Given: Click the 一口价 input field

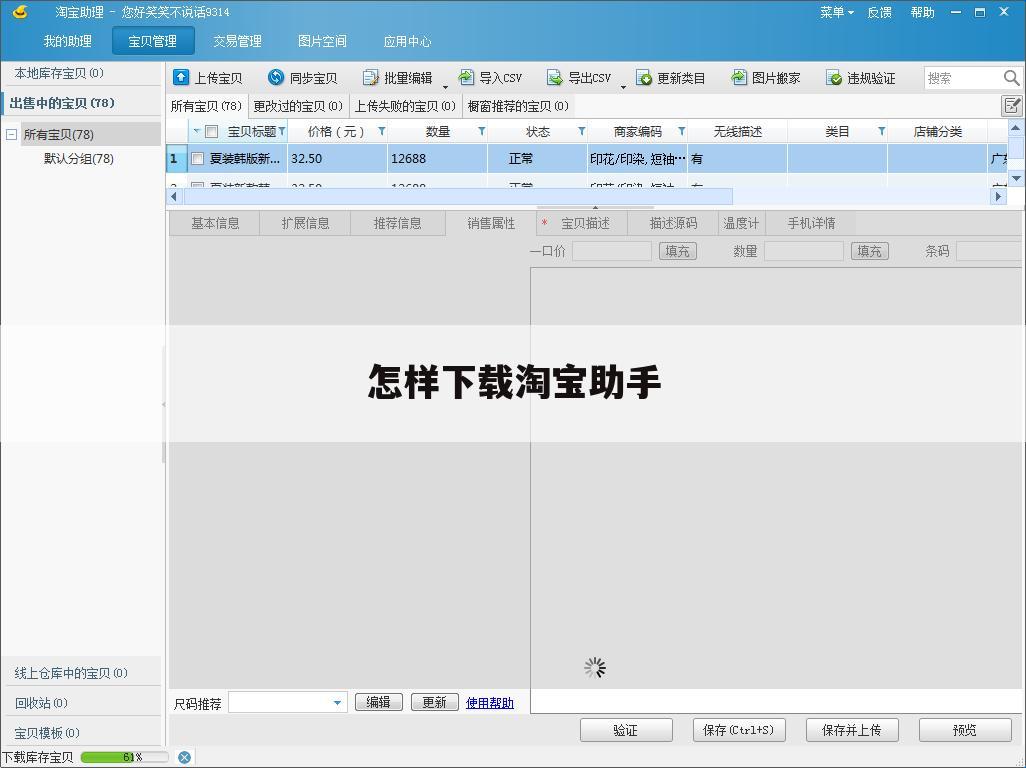Looking at the screenshot, I should 612,251.
